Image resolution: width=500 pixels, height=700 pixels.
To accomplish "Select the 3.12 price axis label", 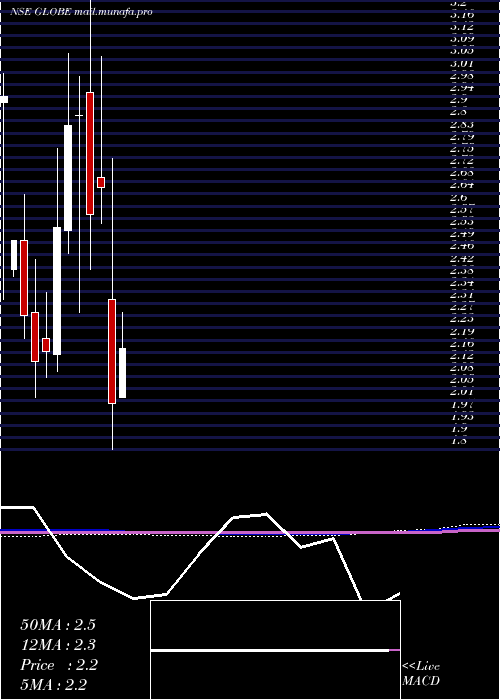I will click(462, 26).
